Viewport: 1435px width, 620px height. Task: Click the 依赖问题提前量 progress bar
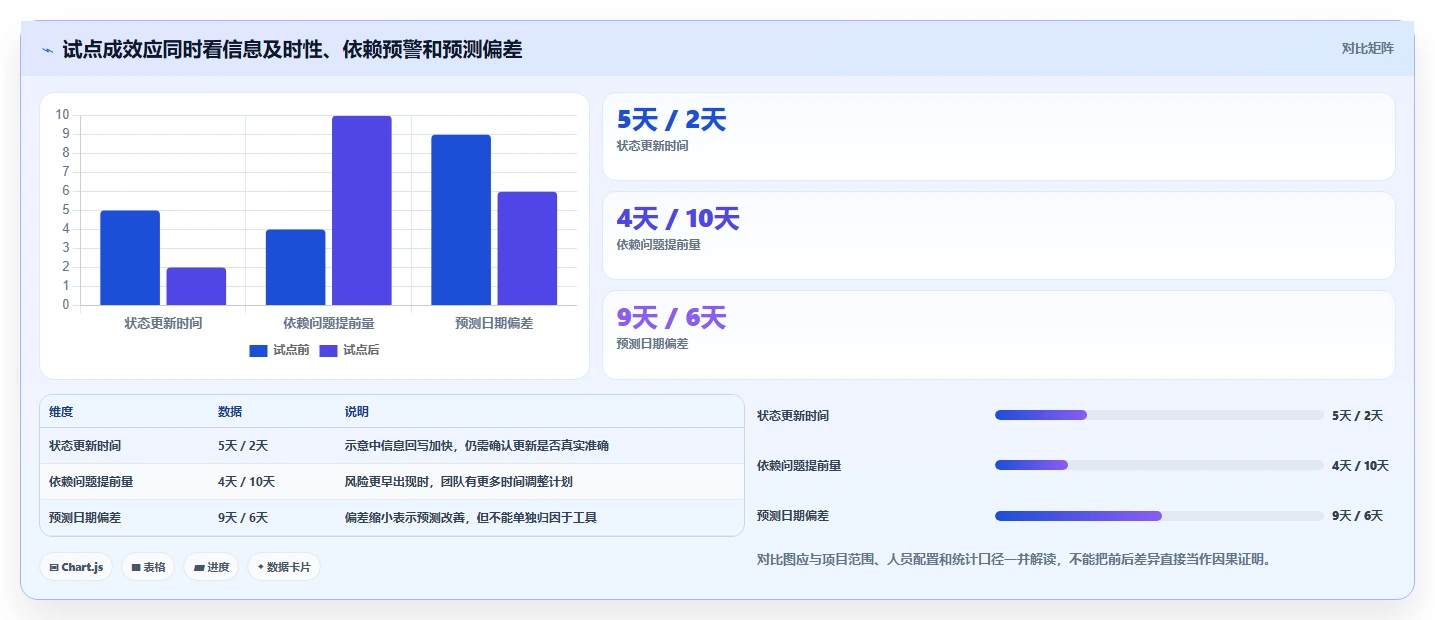(1159, 465)
